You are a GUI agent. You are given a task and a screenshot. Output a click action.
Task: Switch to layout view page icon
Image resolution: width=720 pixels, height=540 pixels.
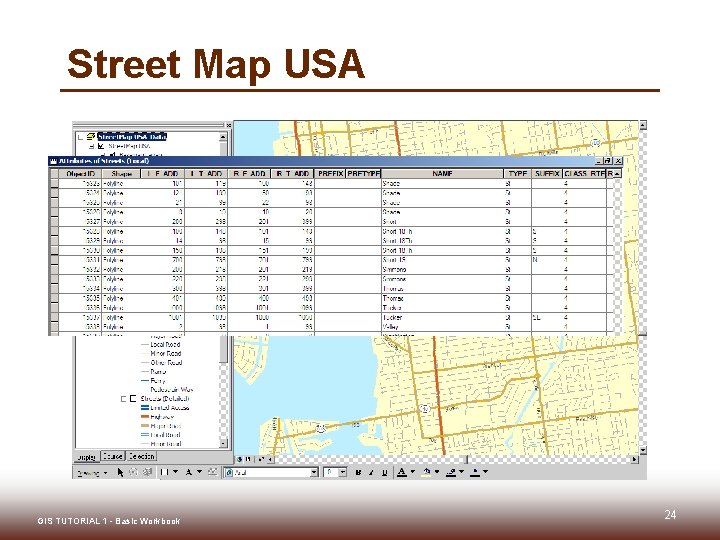coord(248,459)
